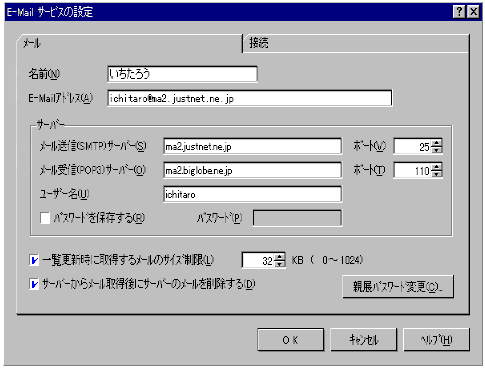This screenshot has height=369, width=485.
Task: Confirm settings with the OK button
Action: [290, 340]
